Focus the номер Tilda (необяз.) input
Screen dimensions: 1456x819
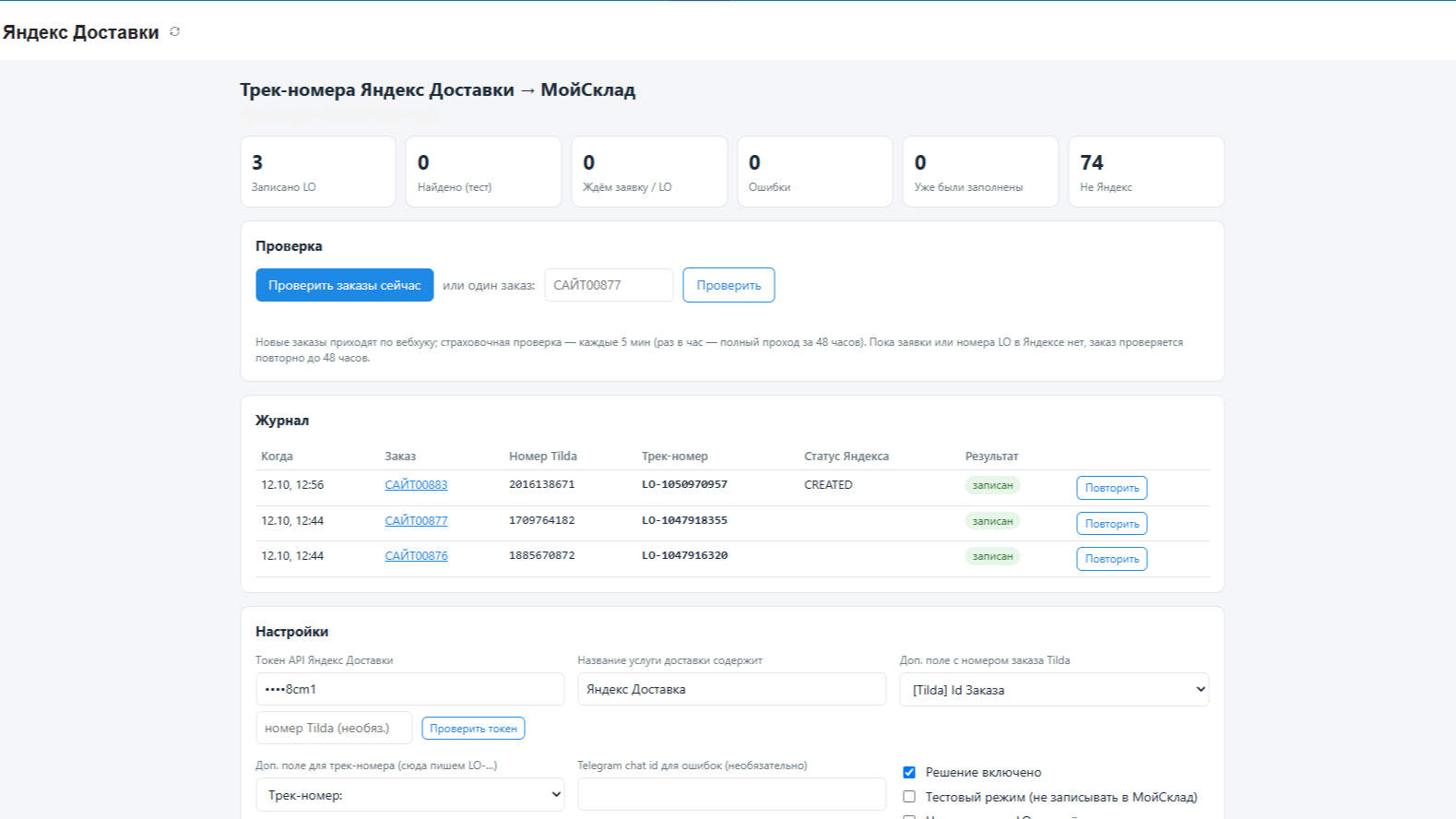coord(334,728)
